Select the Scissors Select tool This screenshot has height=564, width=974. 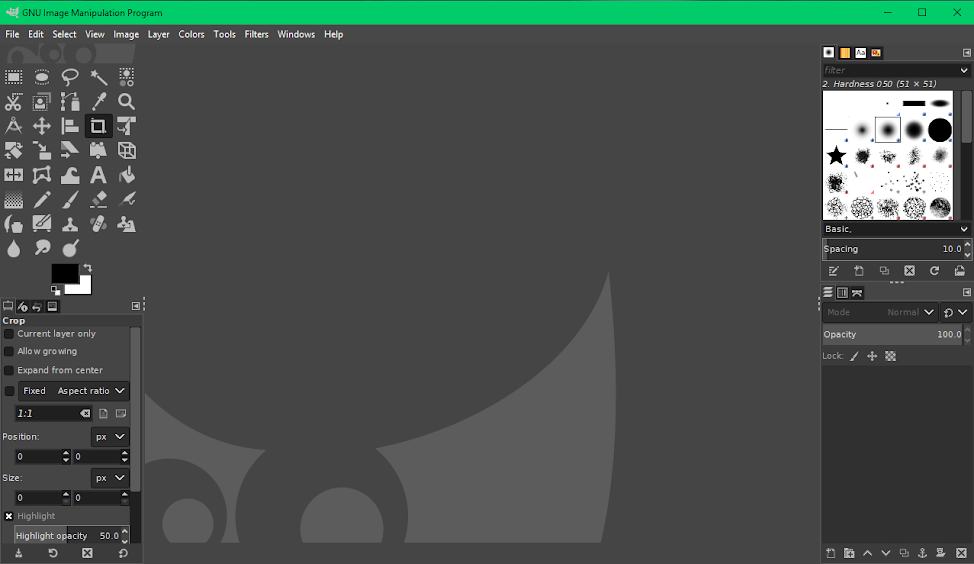14,102
